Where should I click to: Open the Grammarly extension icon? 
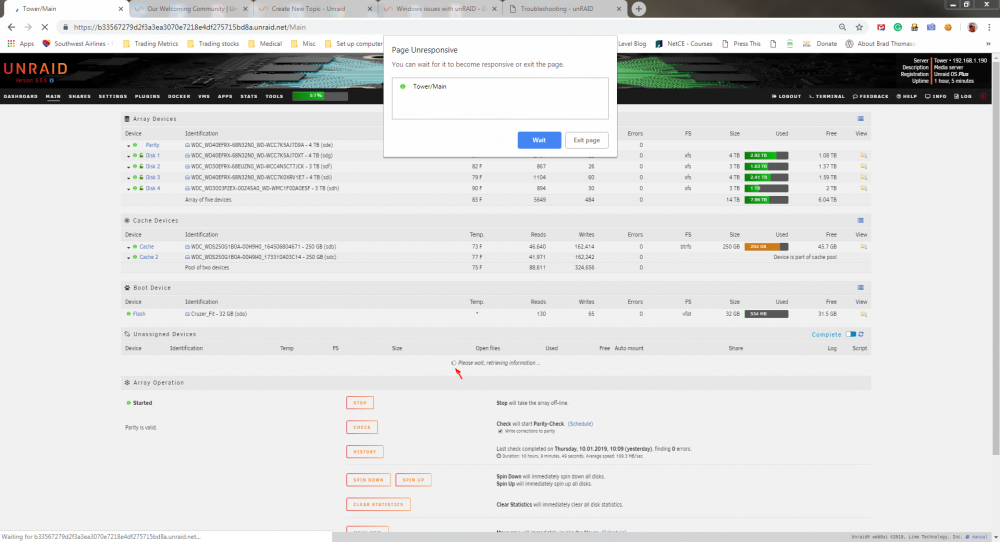[x=897, y=27]
